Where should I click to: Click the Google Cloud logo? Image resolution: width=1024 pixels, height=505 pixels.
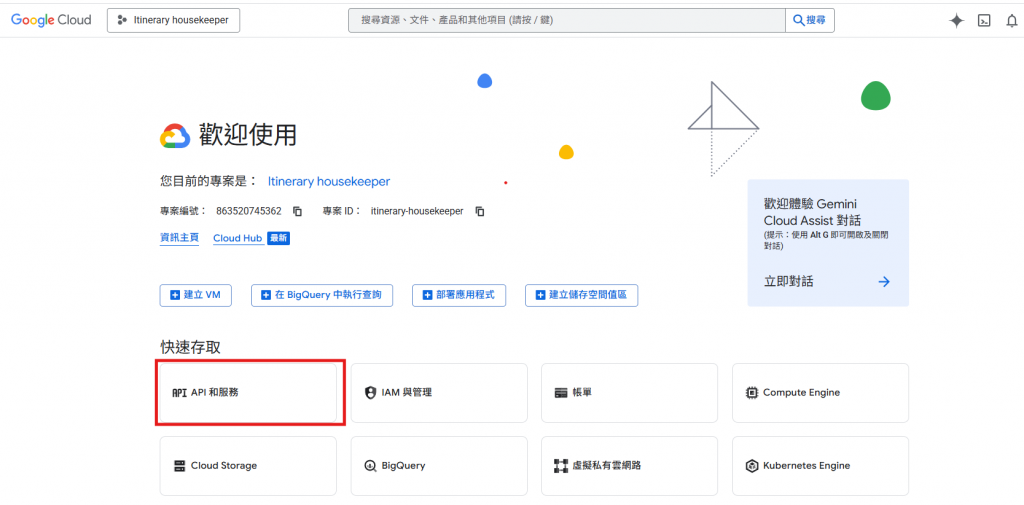point(51,20)
